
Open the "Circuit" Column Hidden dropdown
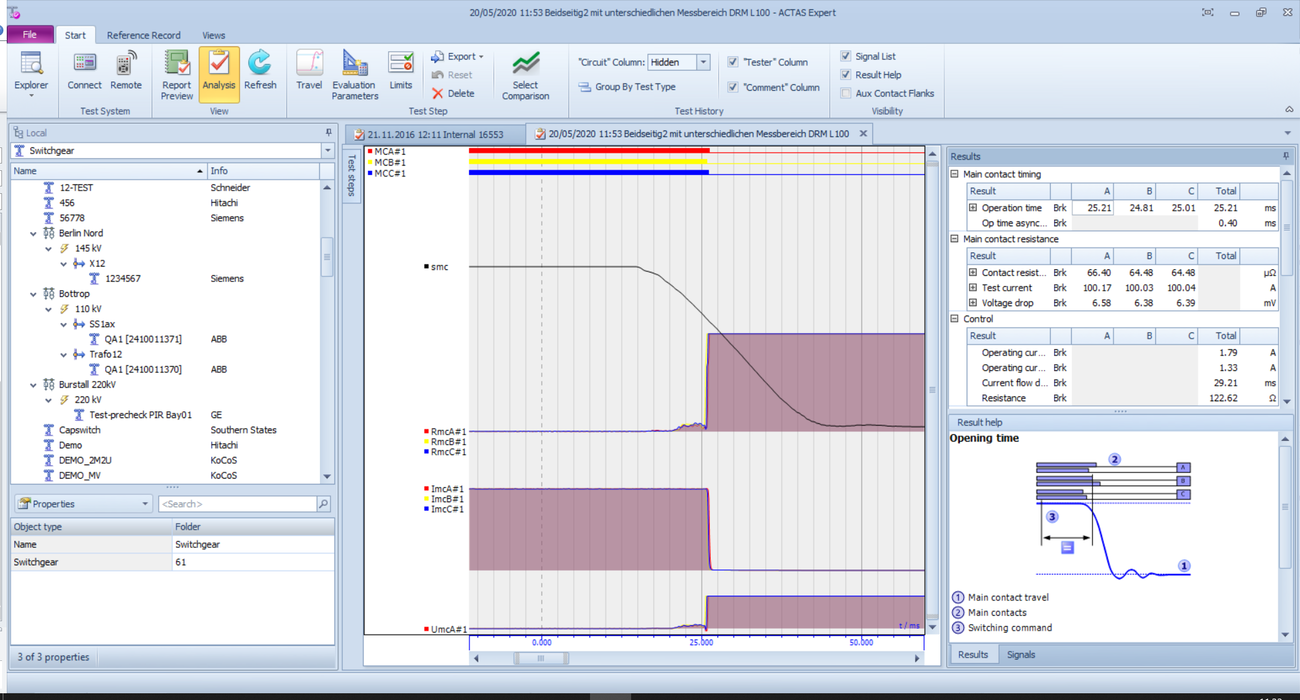point(703,62)
